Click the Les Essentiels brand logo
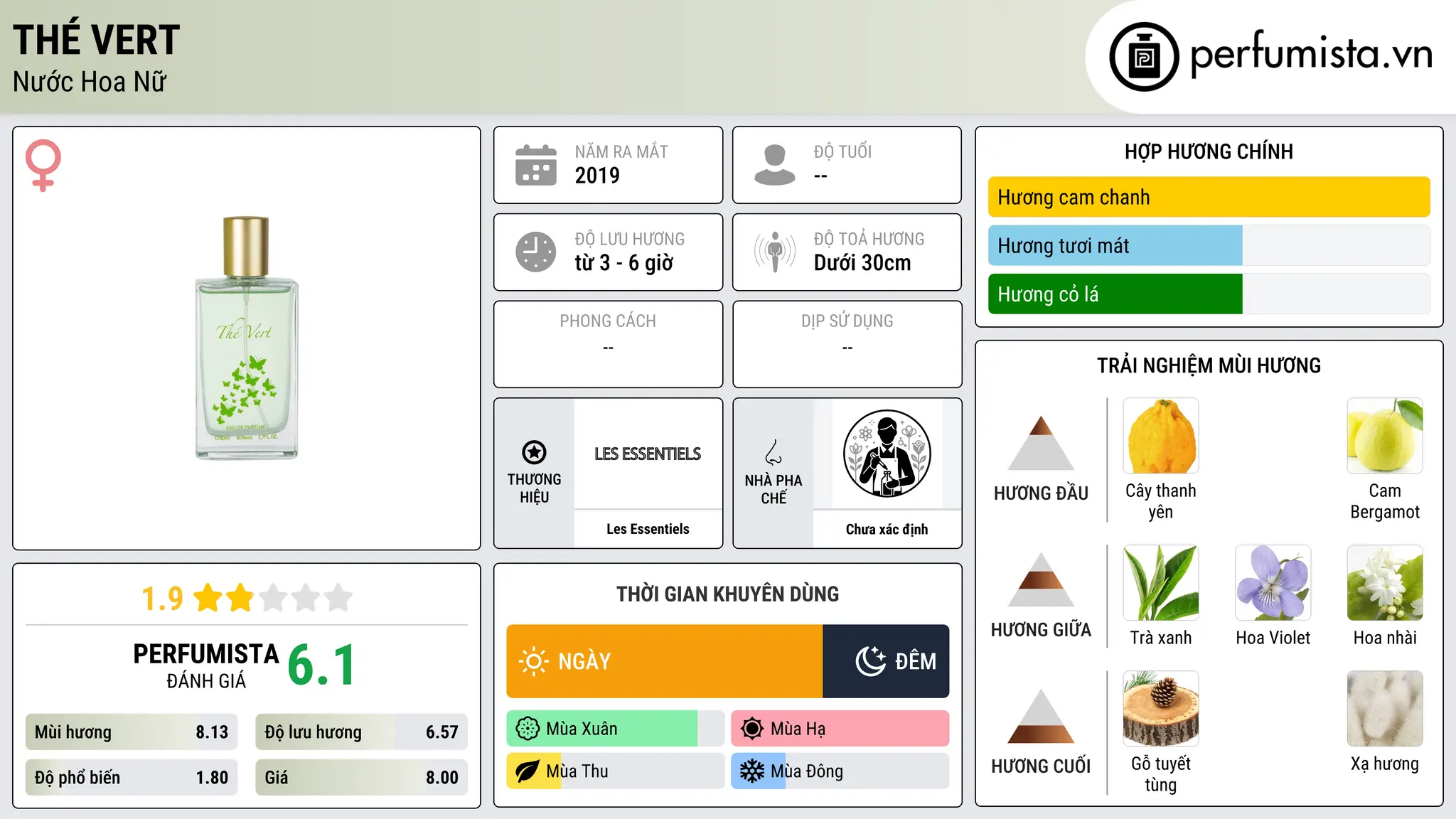 (x=648, y=454)
